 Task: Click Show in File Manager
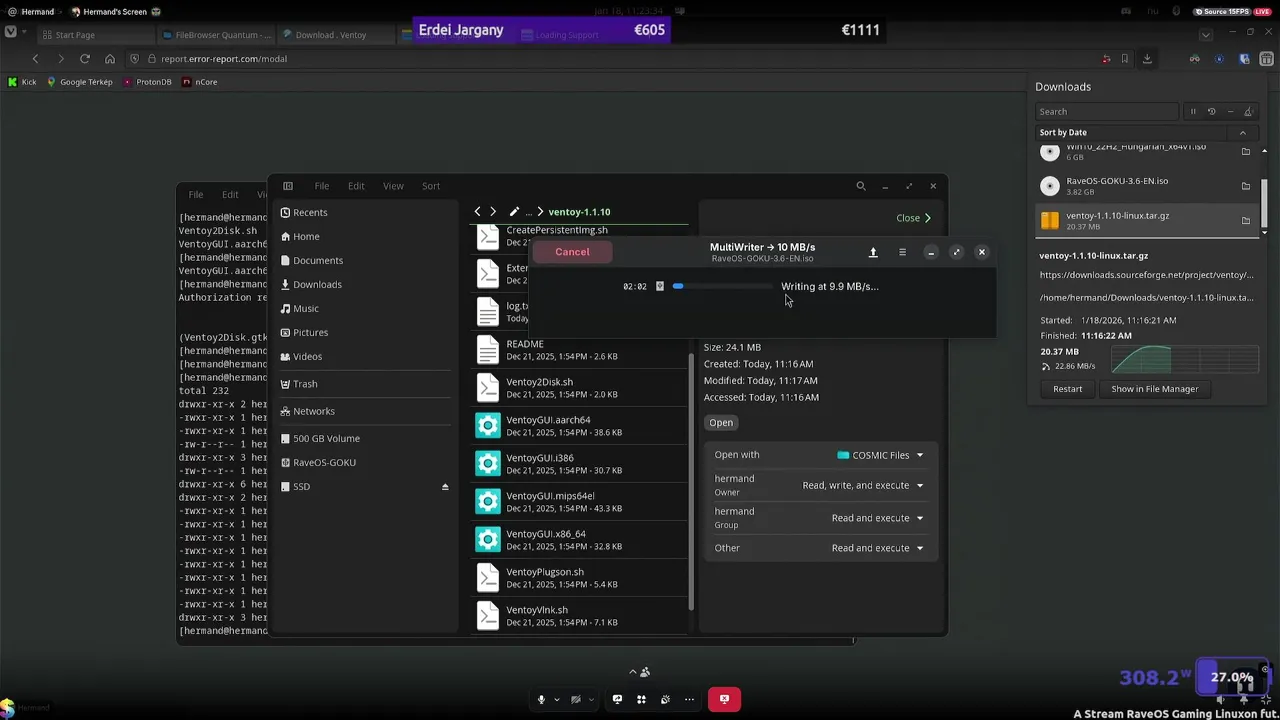(1154, 389)
